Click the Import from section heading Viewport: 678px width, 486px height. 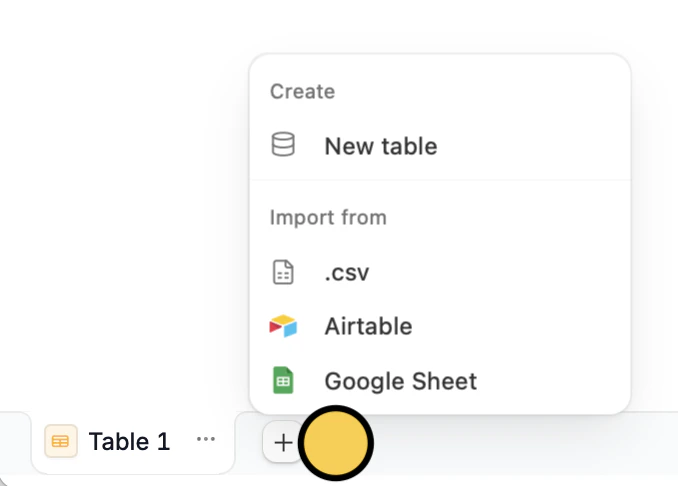328,217
